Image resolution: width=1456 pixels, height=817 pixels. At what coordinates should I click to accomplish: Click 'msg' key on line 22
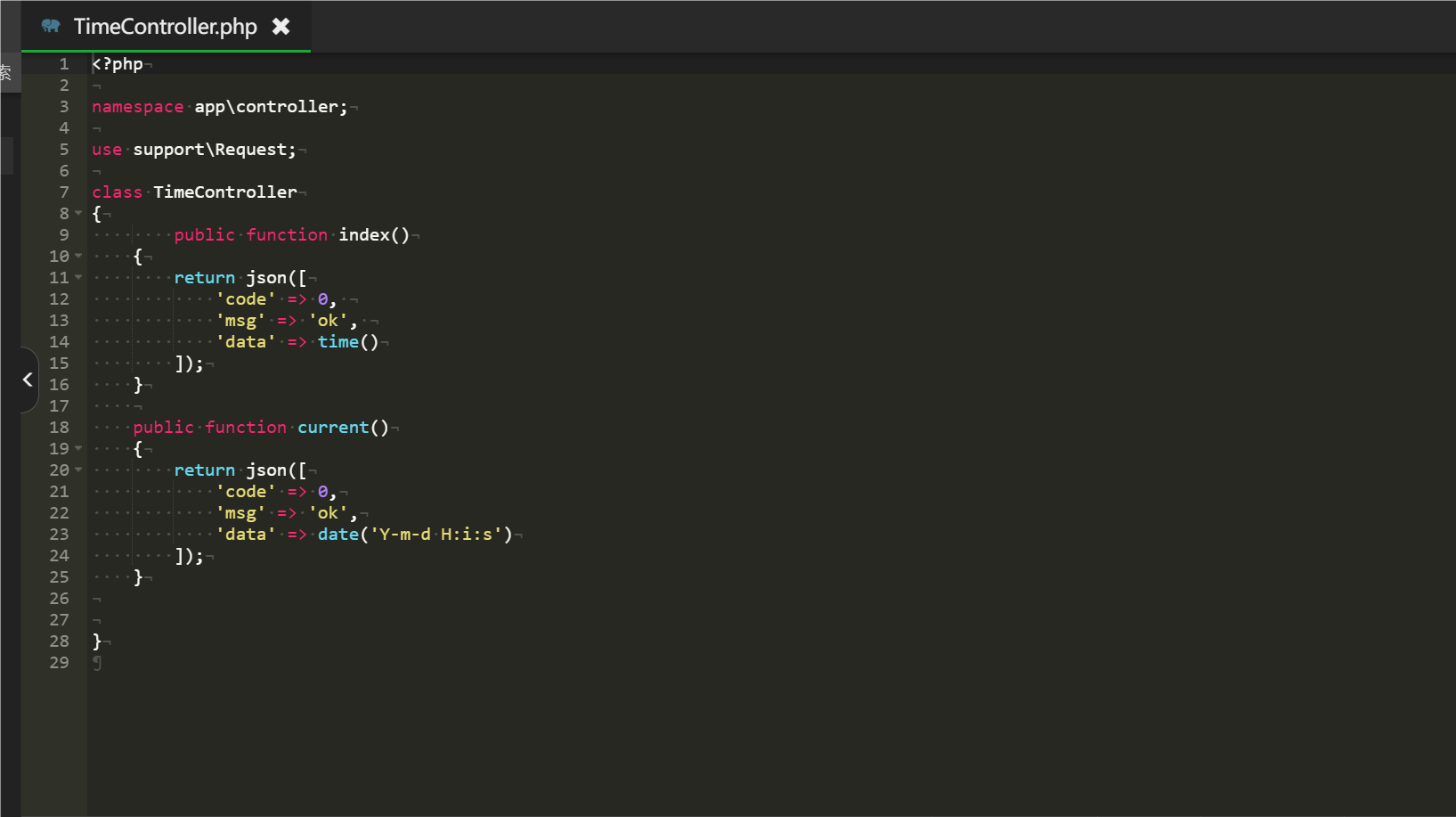240,513
